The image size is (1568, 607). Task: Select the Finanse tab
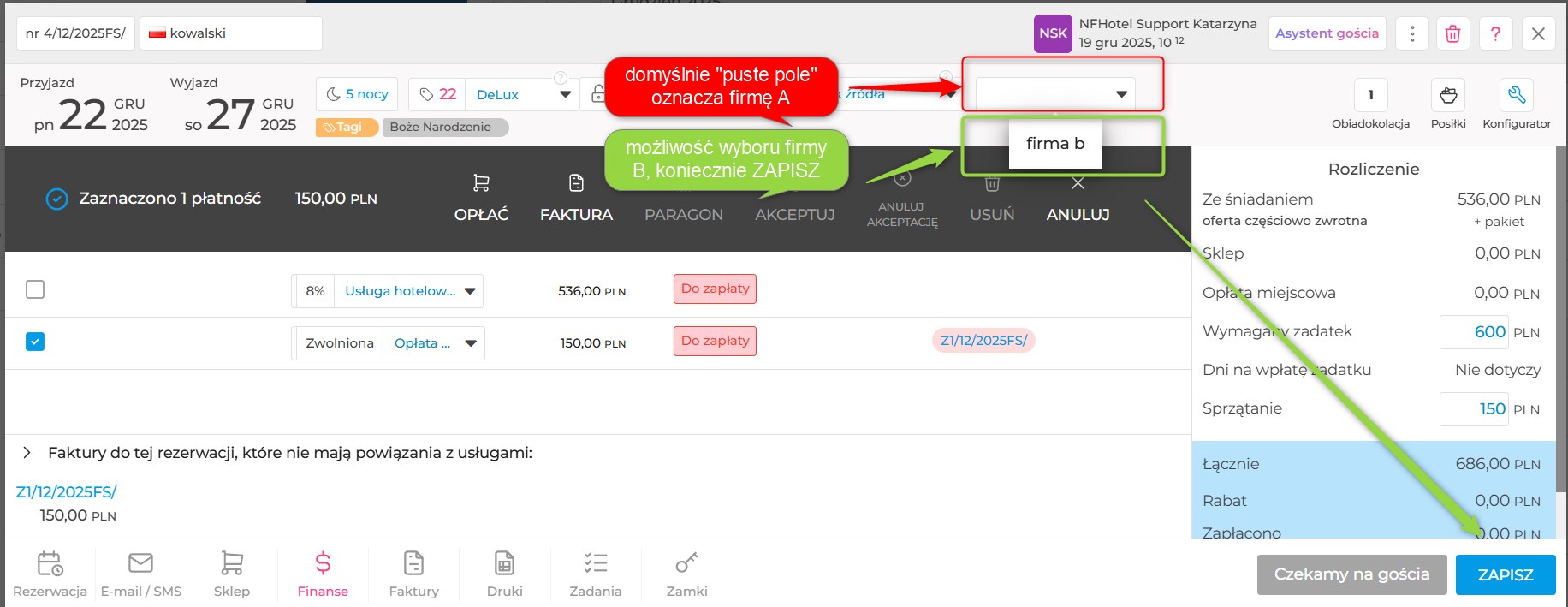[x=323, y=574]
